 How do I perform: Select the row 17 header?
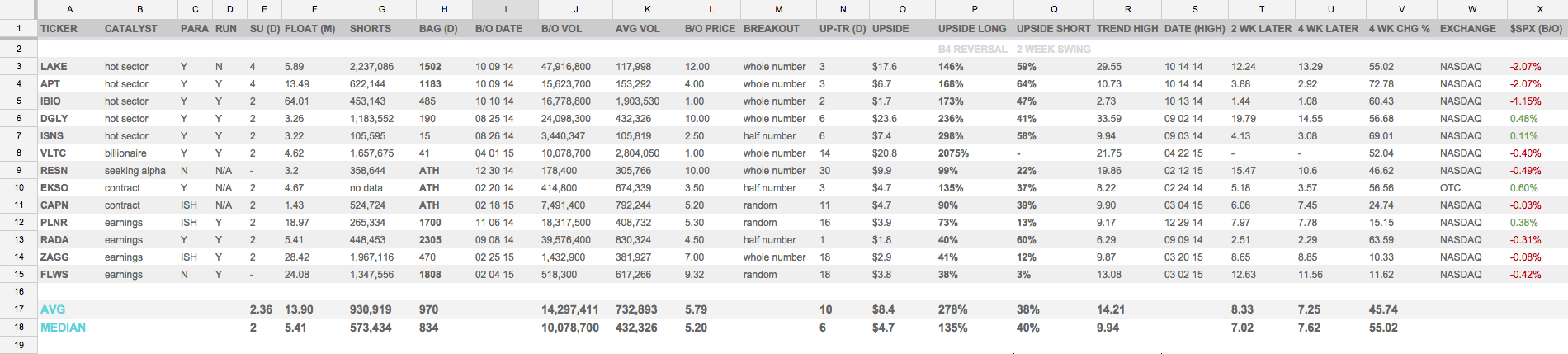pos(18,309)
